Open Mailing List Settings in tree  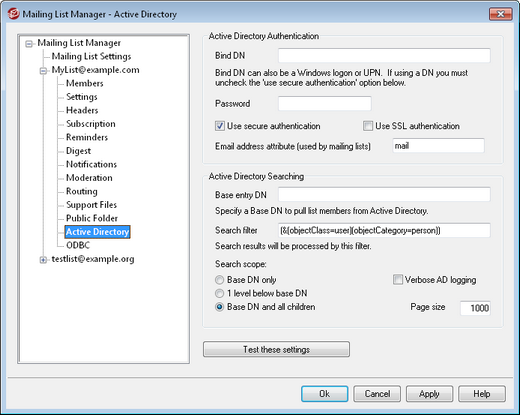click(91, 56)
